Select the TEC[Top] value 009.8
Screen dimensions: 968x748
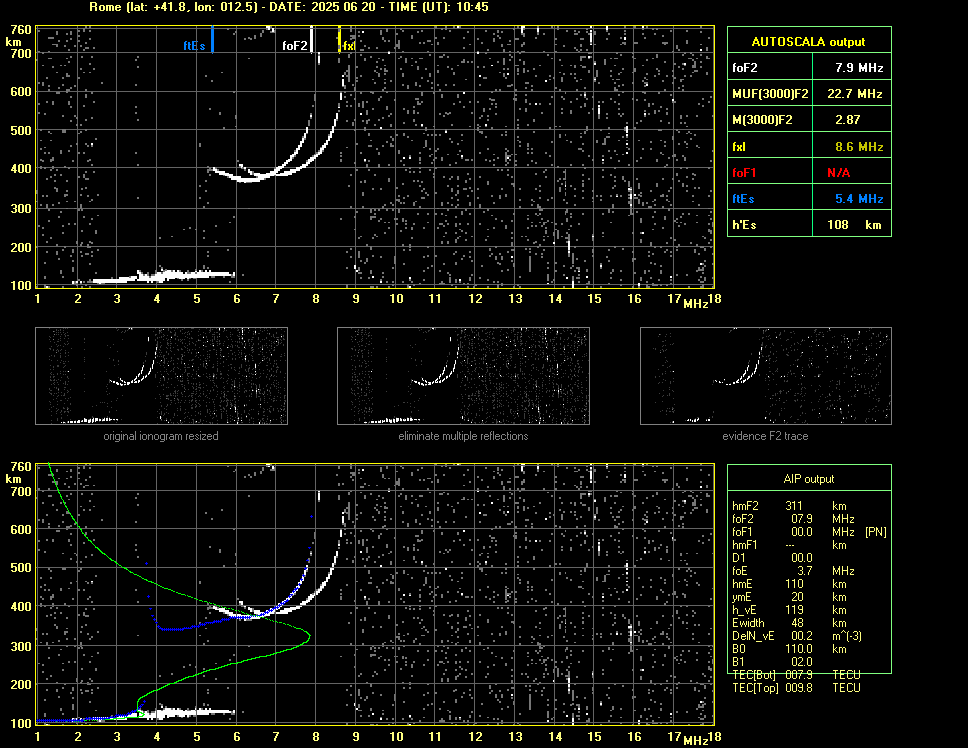tap(799, 688)
